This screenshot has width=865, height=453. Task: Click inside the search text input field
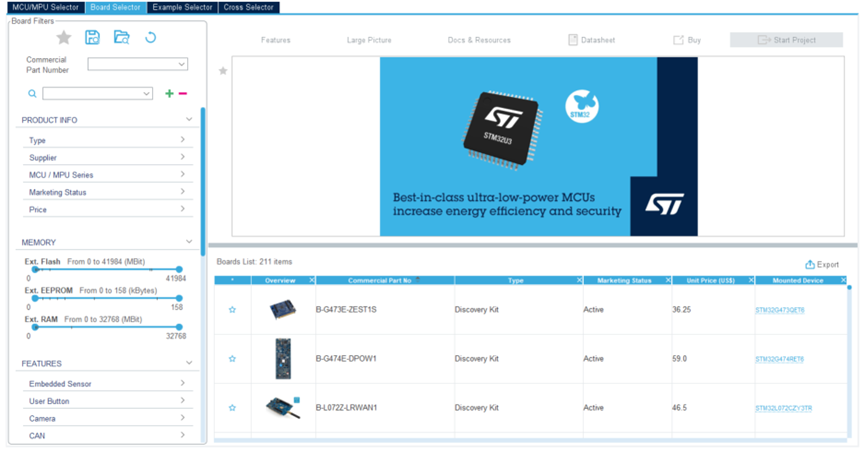(92, 94)
